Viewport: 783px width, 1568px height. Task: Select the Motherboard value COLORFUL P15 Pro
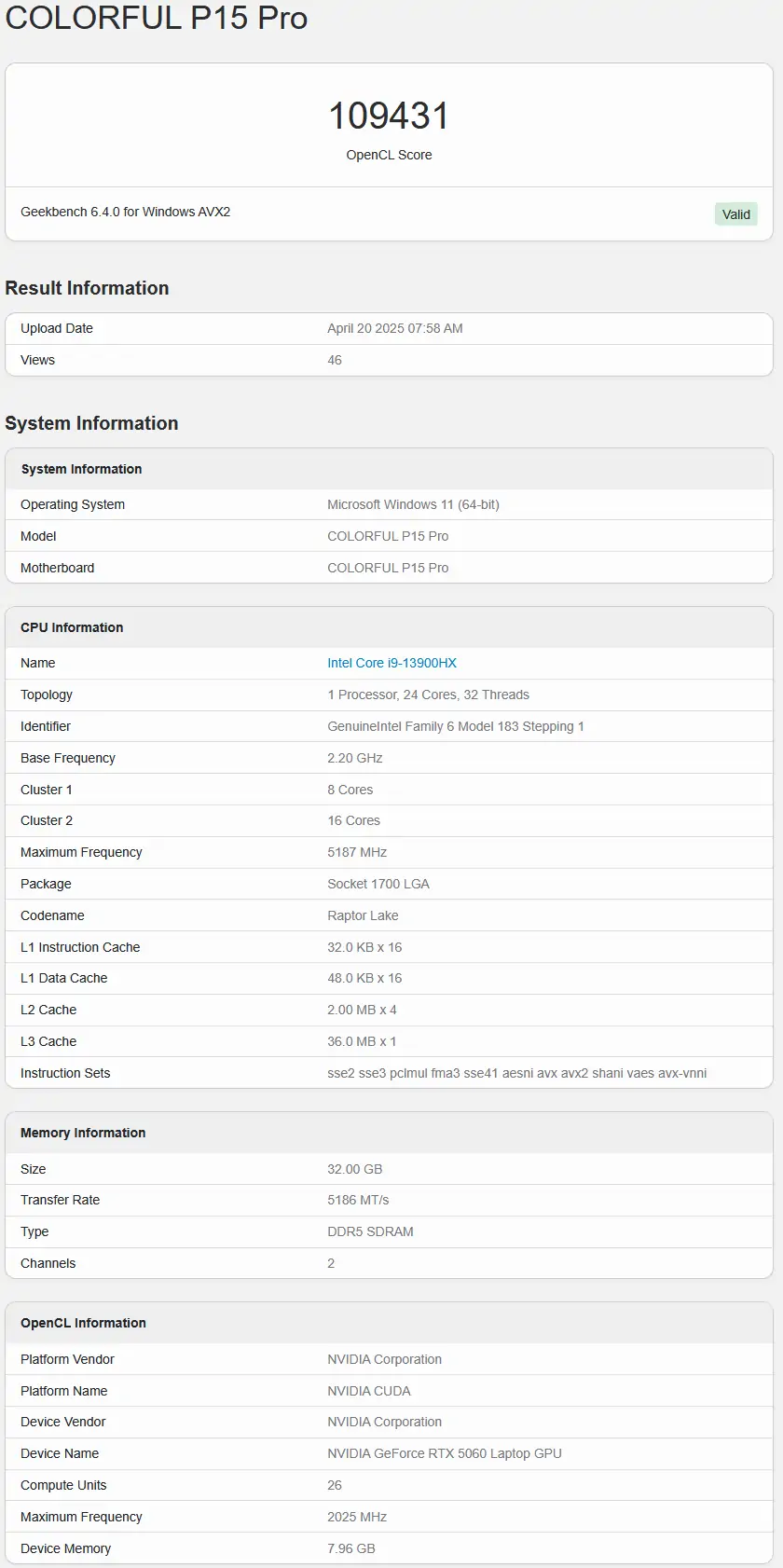pos(388,568)
